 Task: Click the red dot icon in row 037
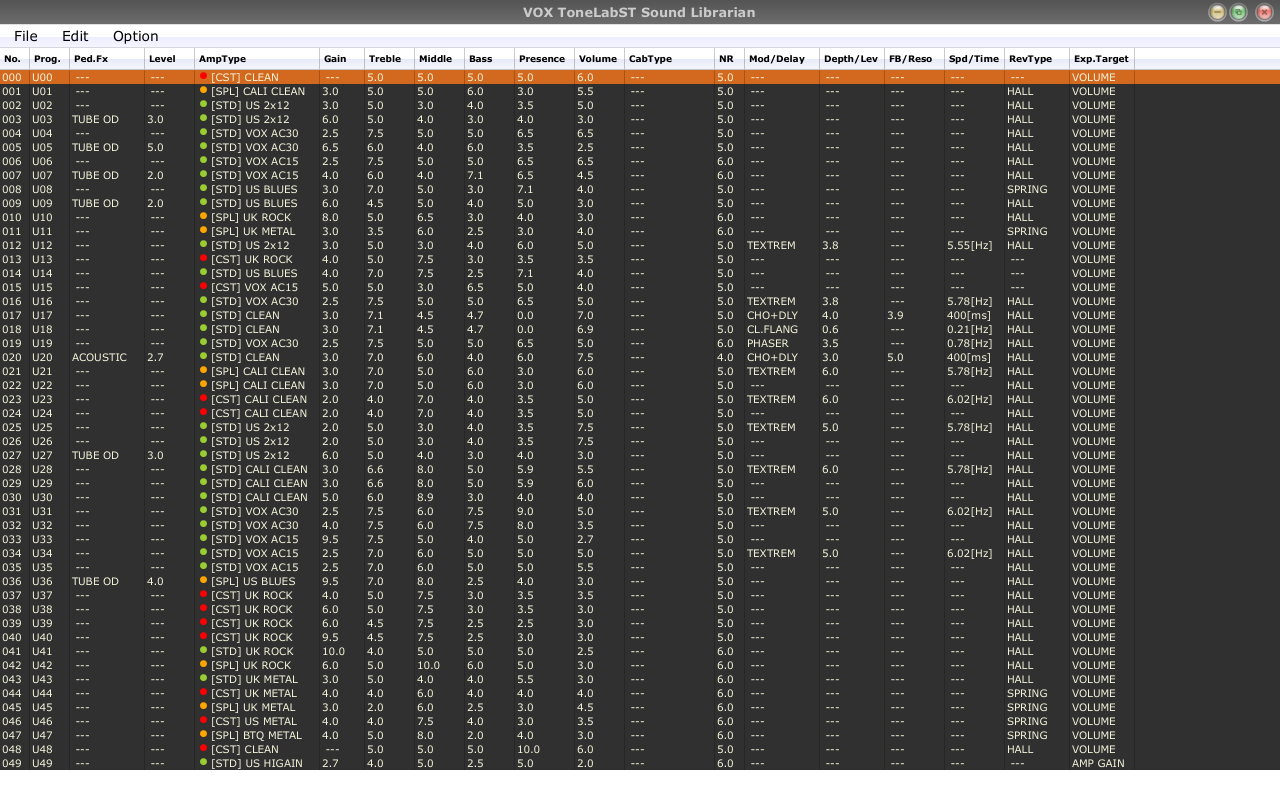pos(204,594)
